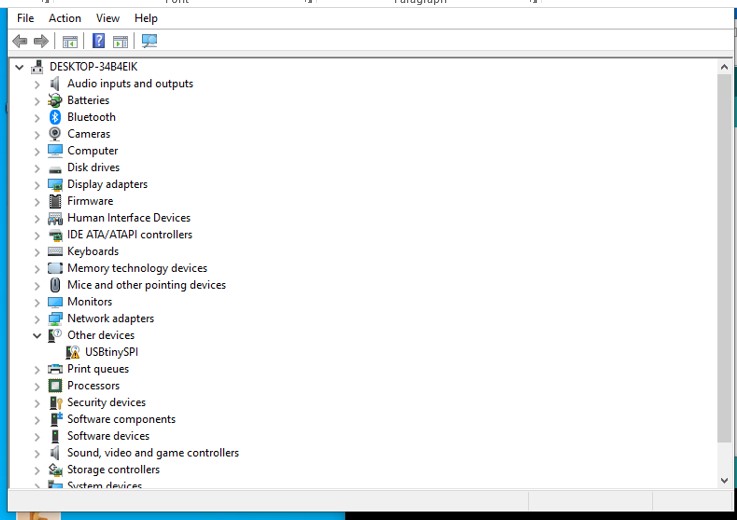
Task: Click the DESKTOP-34B4EIK computer icon
Action: 37,67
